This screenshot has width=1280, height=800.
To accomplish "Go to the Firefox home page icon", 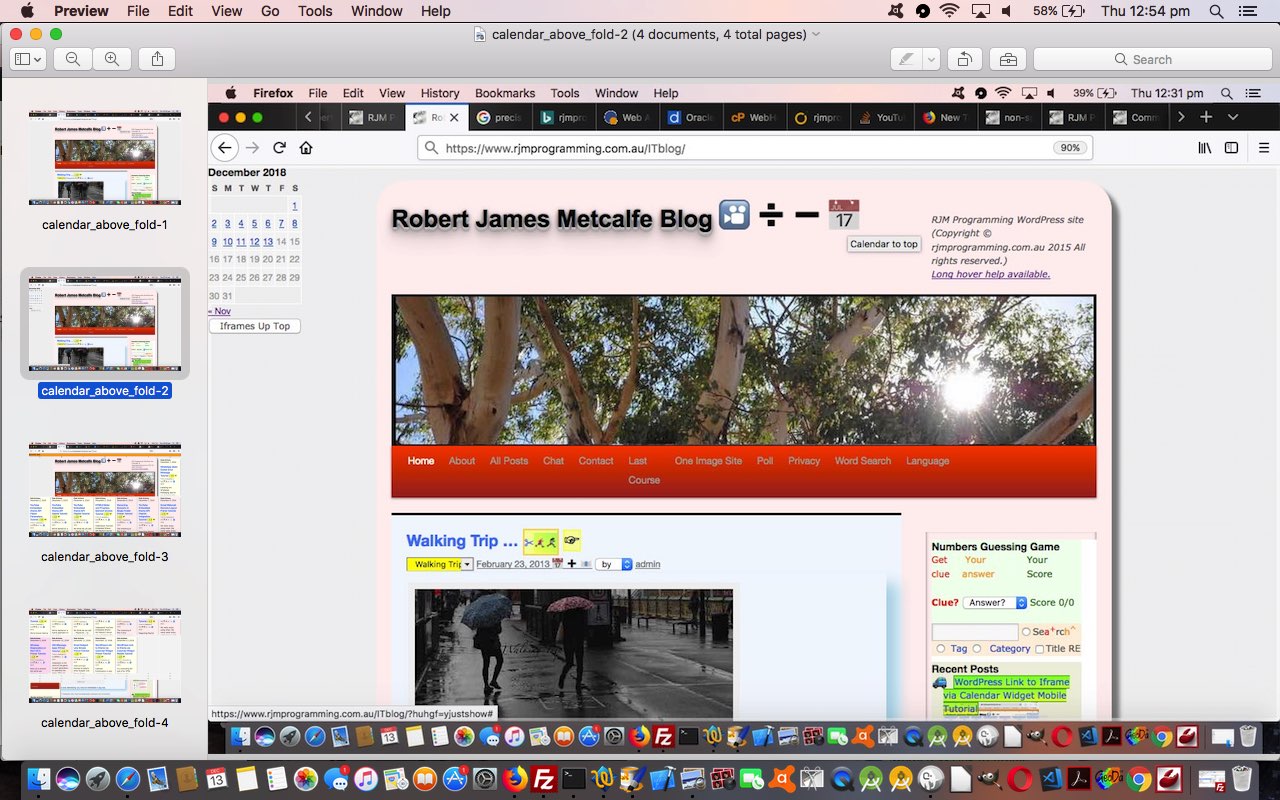I will [306, 148].
